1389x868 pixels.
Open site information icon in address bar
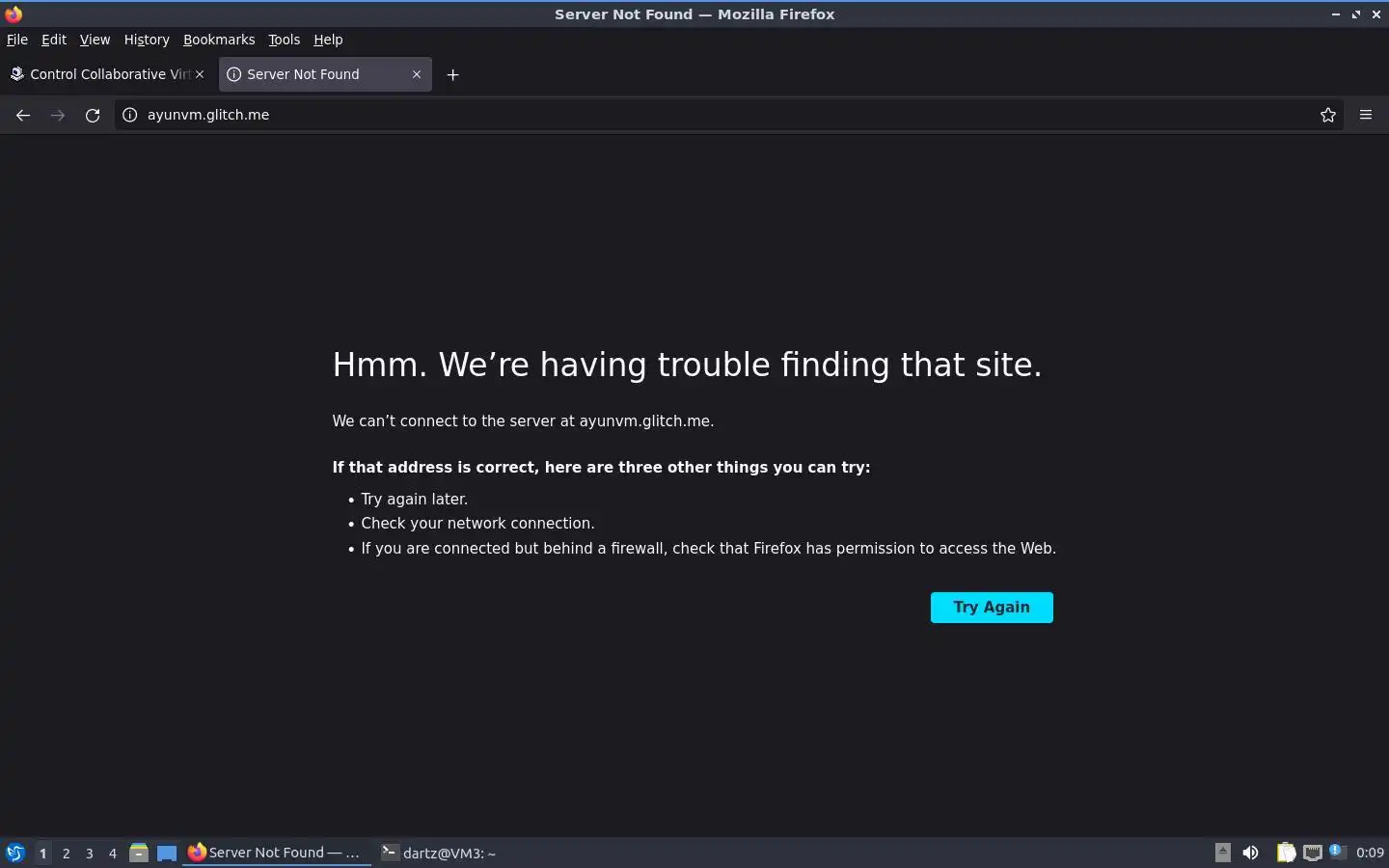pyautogui.click(x=129, y=115)
